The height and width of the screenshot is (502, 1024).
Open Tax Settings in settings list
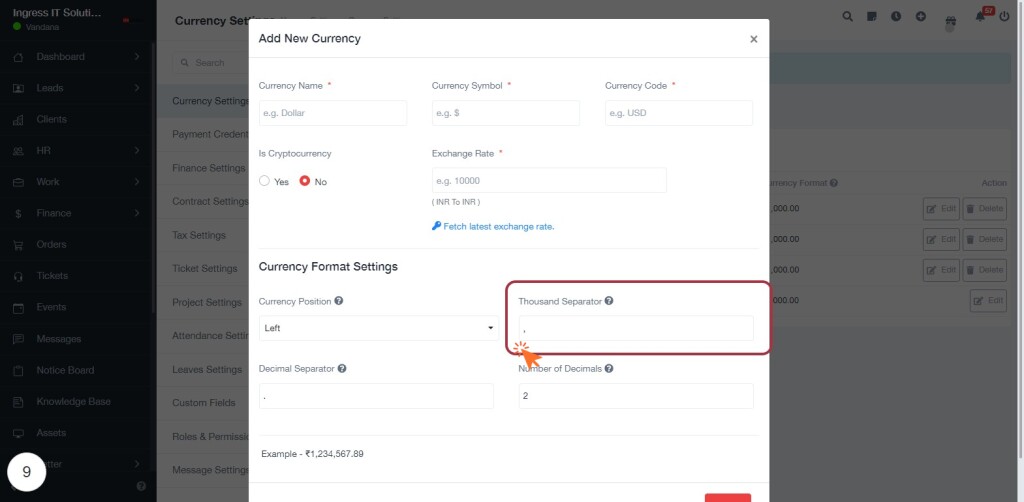point(199,235)
